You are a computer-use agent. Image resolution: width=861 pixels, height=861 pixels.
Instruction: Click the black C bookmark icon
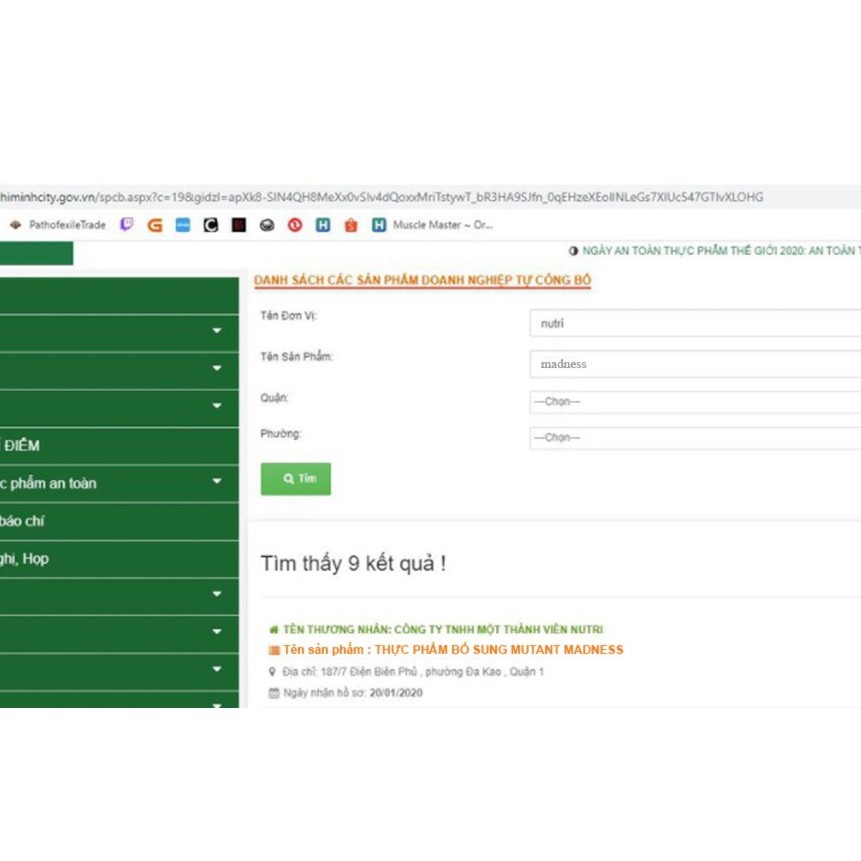coord(211,225)
